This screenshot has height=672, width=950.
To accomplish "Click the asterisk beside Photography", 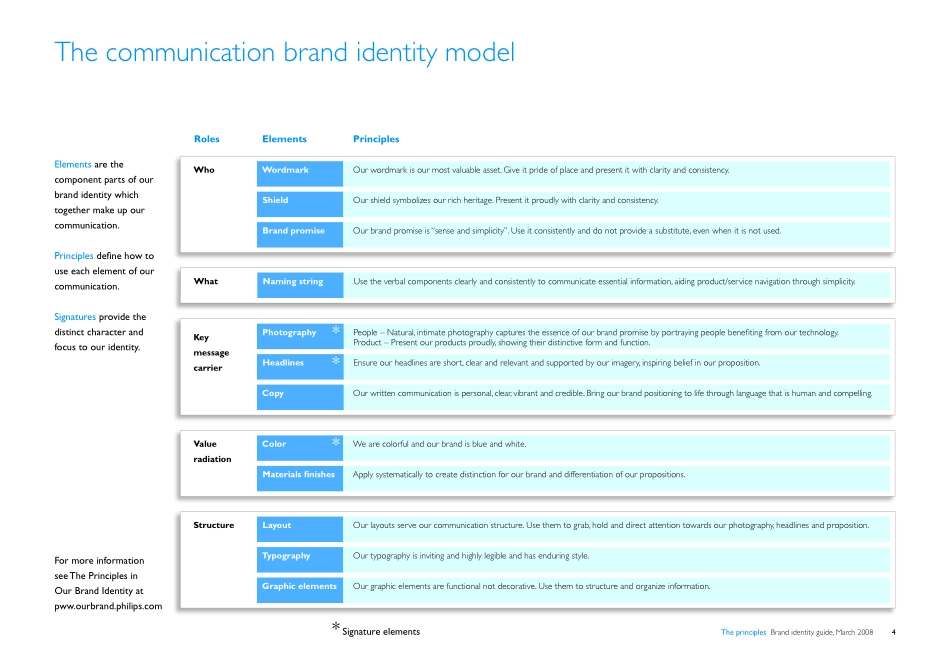I will tap(336, 331).
